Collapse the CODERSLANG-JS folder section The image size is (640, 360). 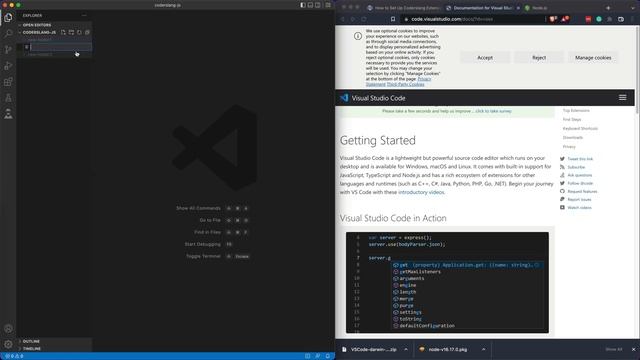pyautogui.click(x=38, y=32)
